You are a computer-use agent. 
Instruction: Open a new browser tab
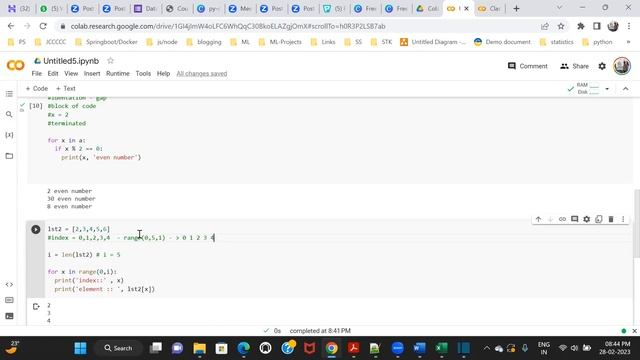[x=516, y=8]
